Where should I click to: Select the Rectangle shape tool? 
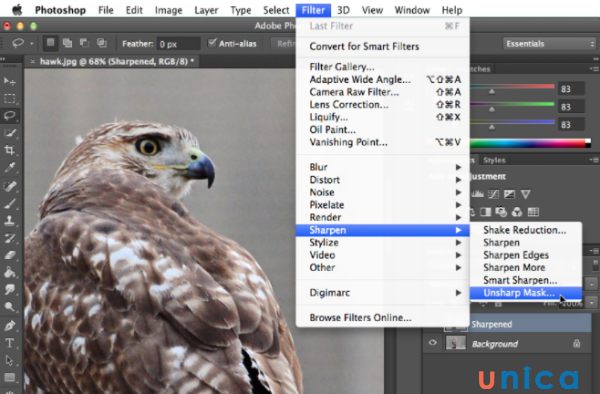click(x=10, y=378)
